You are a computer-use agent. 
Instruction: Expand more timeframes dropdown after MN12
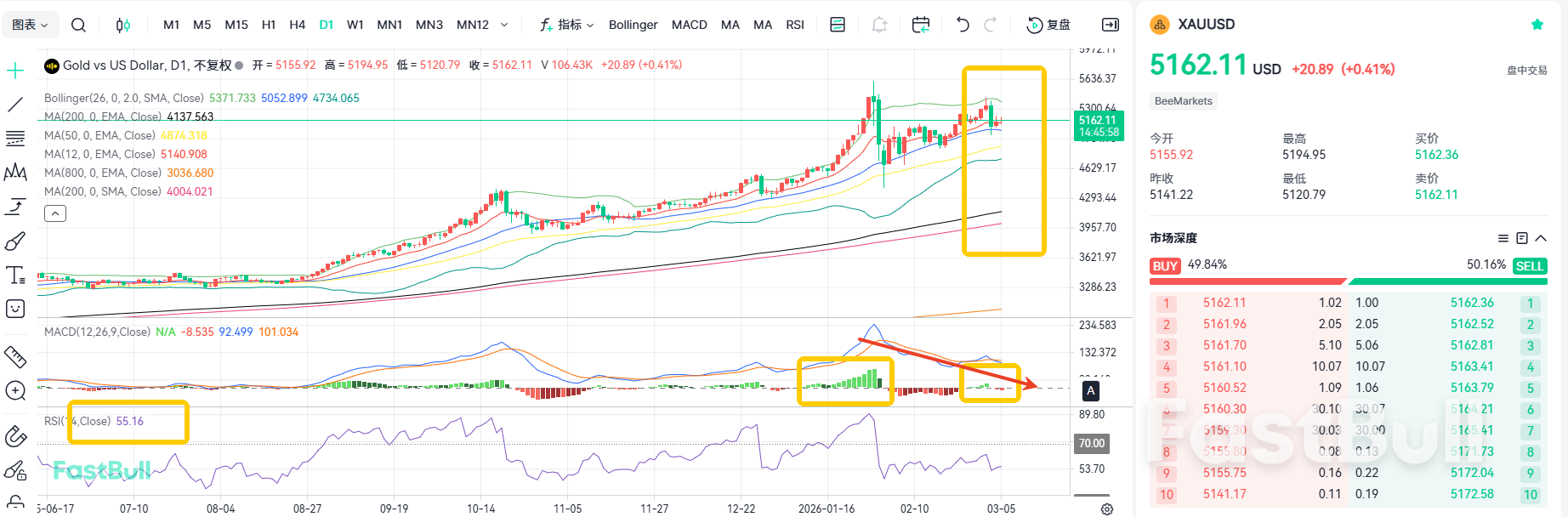504,25
